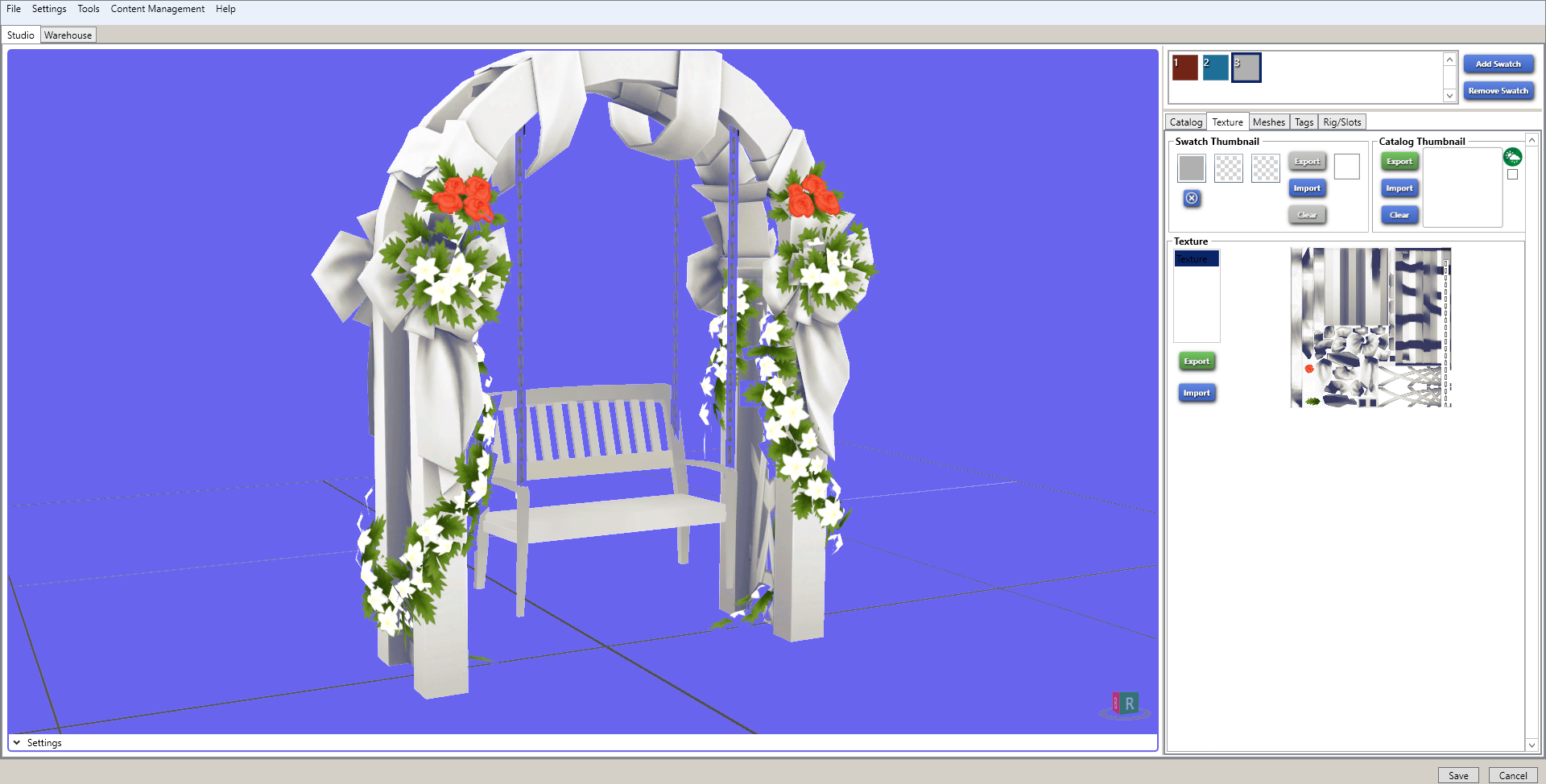Switch to the Studio tab
Image resolution: width=1546 pixels, height=784 pixels.
tap(21, 35)
